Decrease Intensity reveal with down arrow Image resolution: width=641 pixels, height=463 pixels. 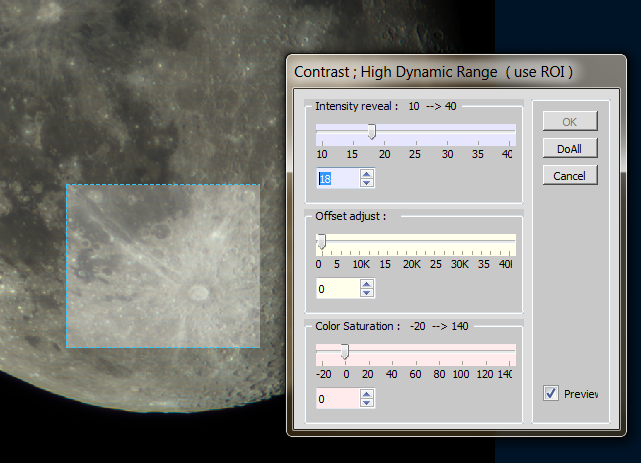tap(367, 183)
